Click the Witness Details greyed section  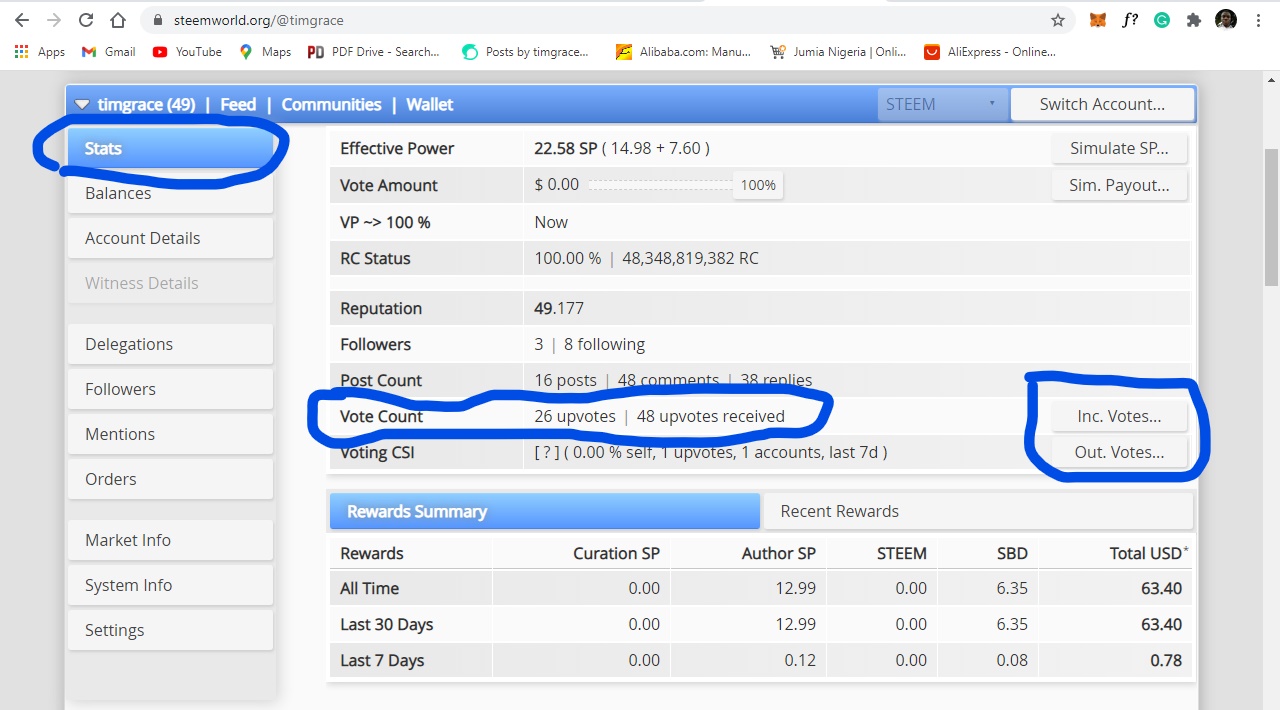170,283
